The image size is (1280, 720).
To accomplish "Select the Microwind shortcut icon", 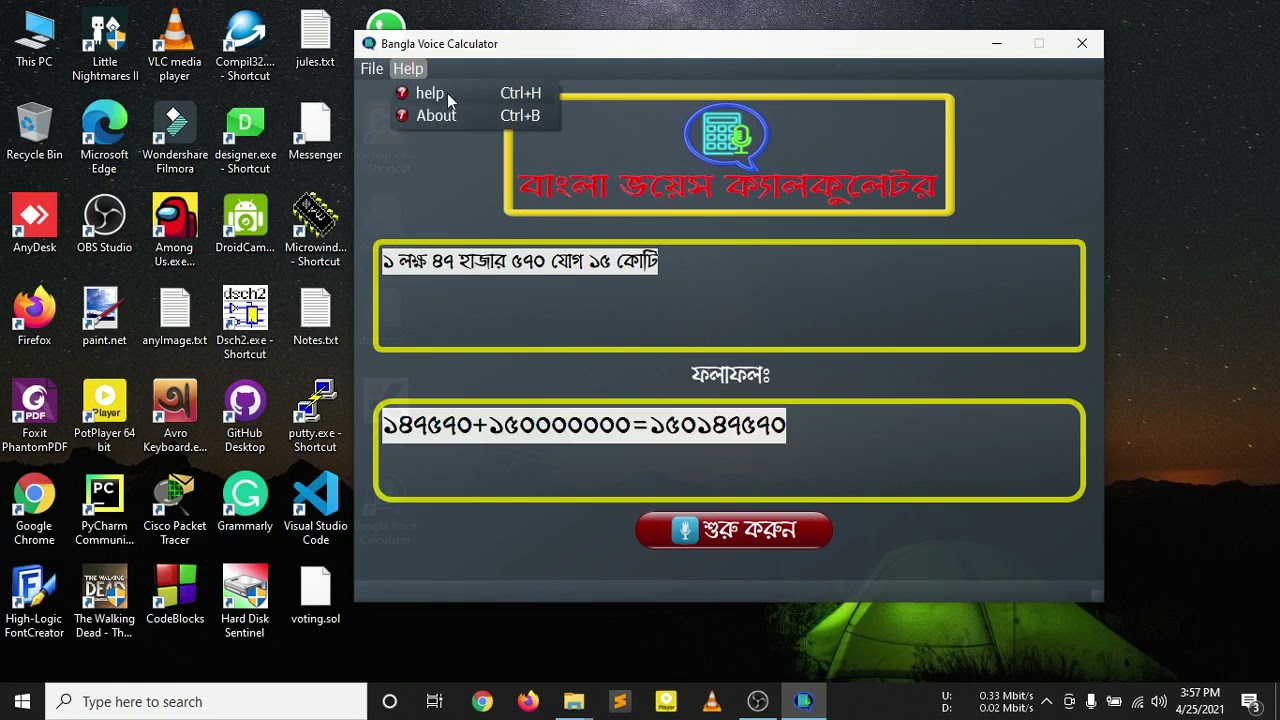I will pyautogui.click(x=315, y=232).
